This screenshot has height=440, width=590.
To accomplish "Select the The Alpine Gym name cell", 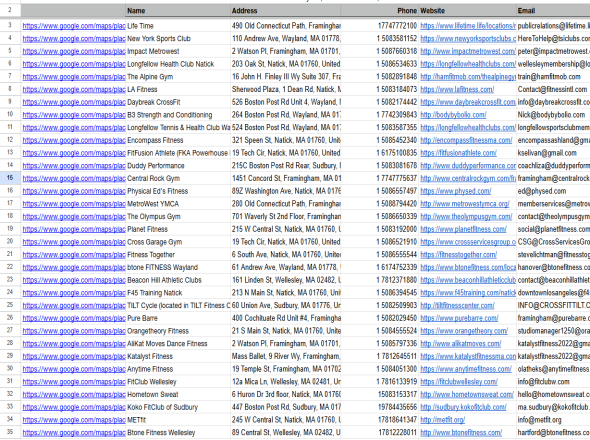I will (x=178, y=76).
